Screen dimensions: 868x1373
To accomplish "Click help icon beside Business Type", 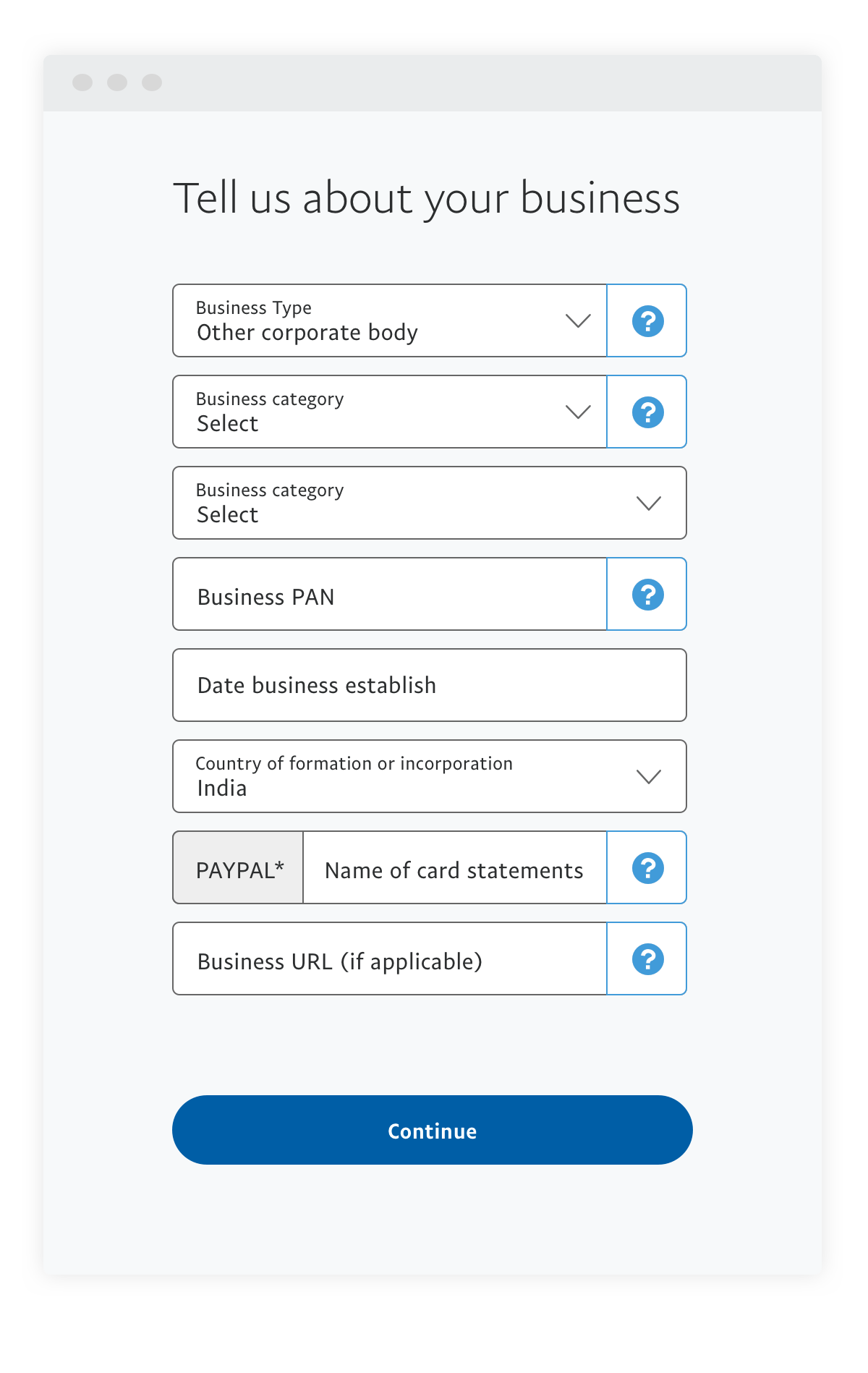I will [x=647, y=321].
